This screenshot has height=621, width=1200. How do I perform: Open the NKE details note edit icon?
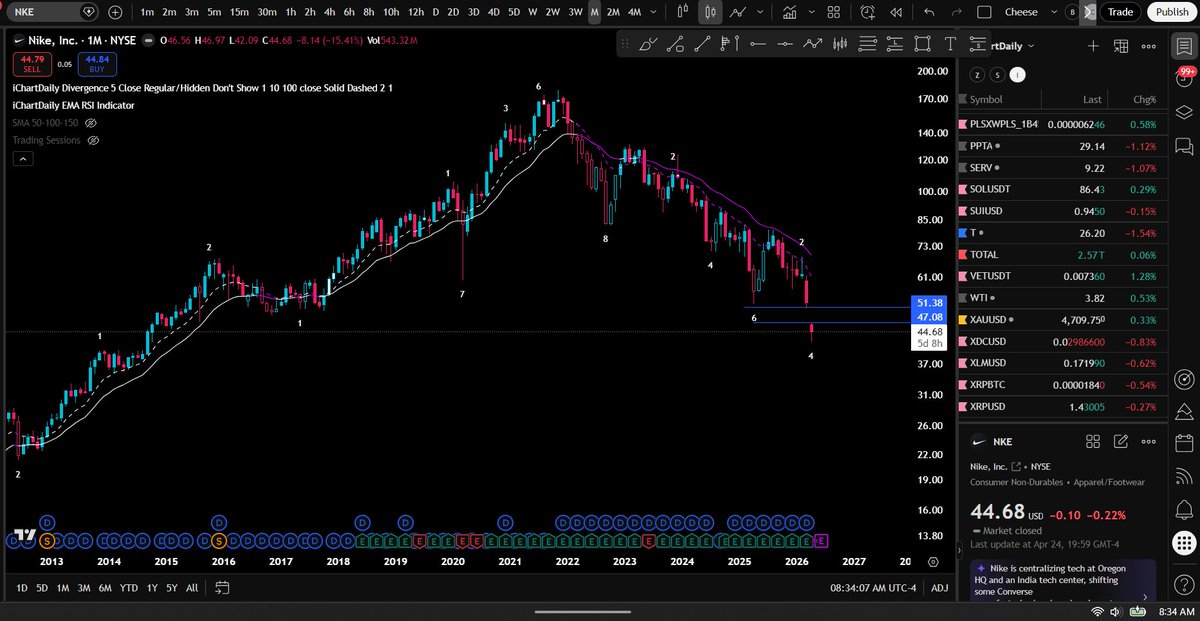coord(1121,441)
